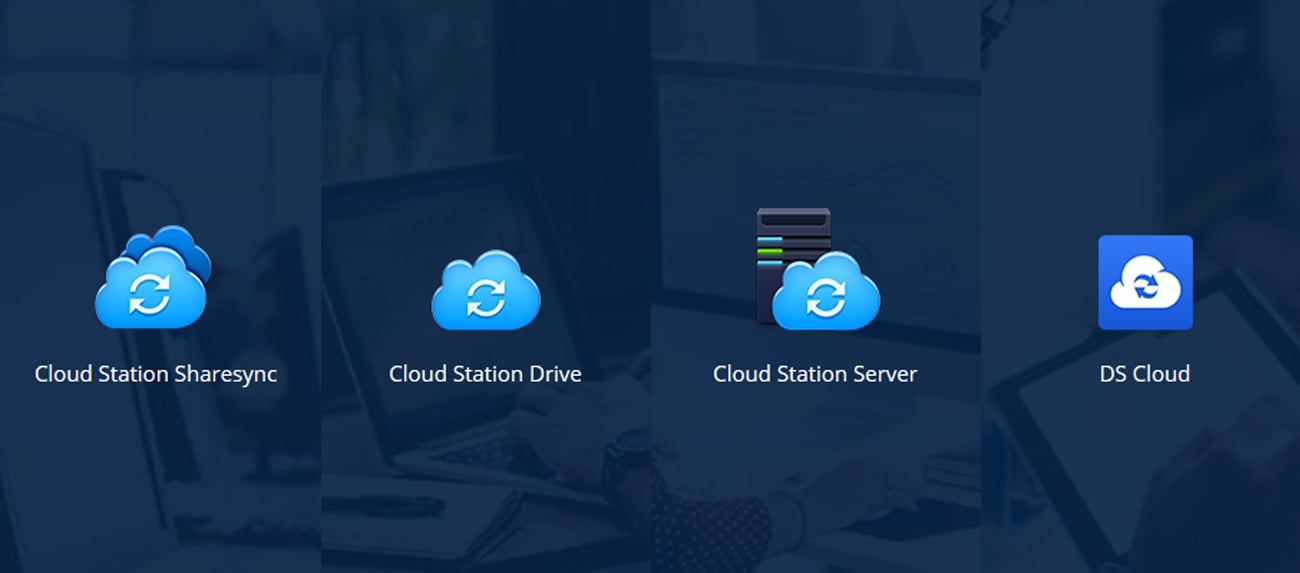Choose the "DS Cloud" text label
The height and width of the screenshot is (573, 1300).
pos(1145,374)
